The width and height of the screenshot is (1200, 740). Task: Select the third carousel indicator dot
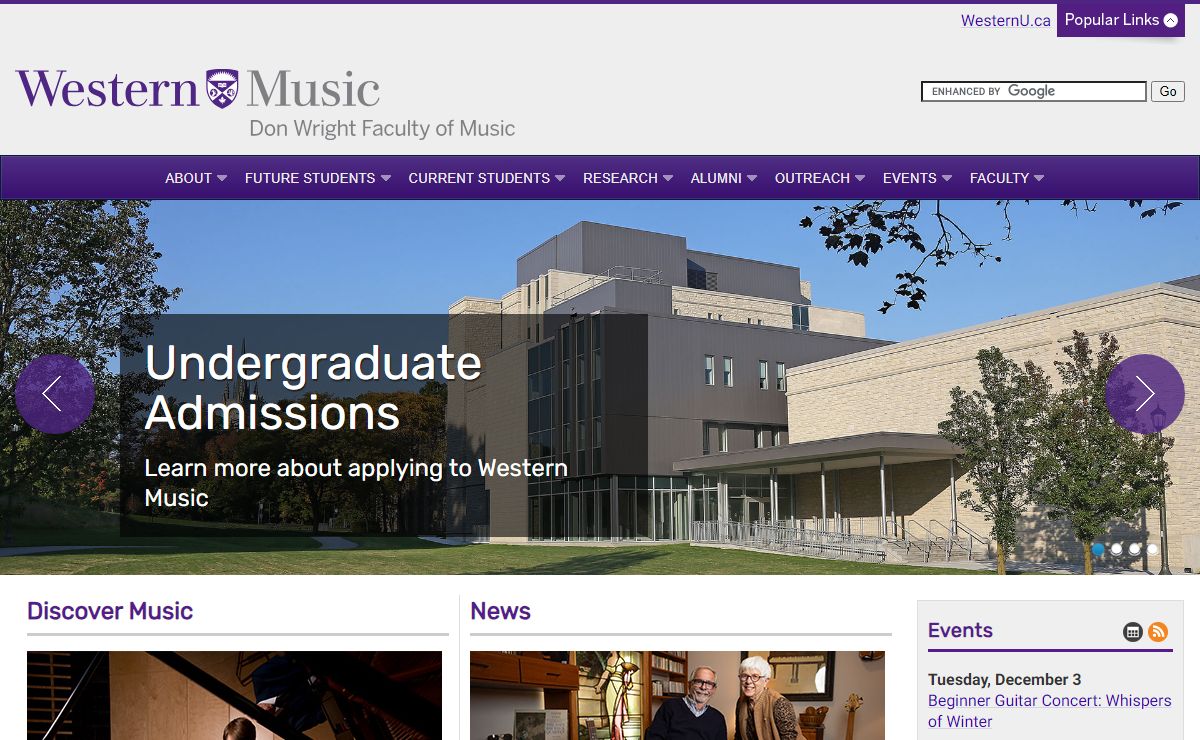1134,549
